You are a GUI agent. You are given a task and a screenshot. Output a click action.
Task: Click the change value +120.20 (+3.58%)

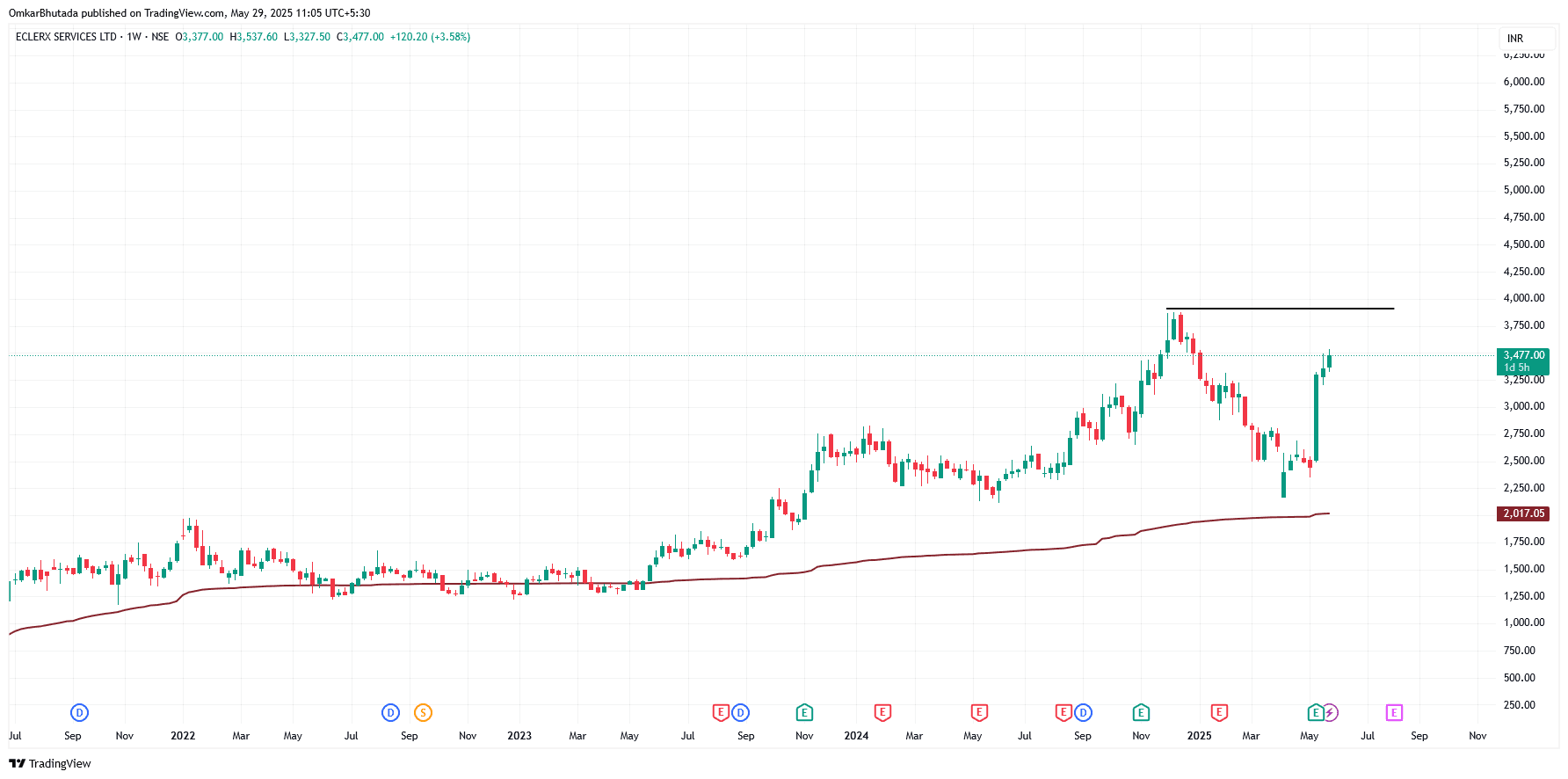point(430,37)
